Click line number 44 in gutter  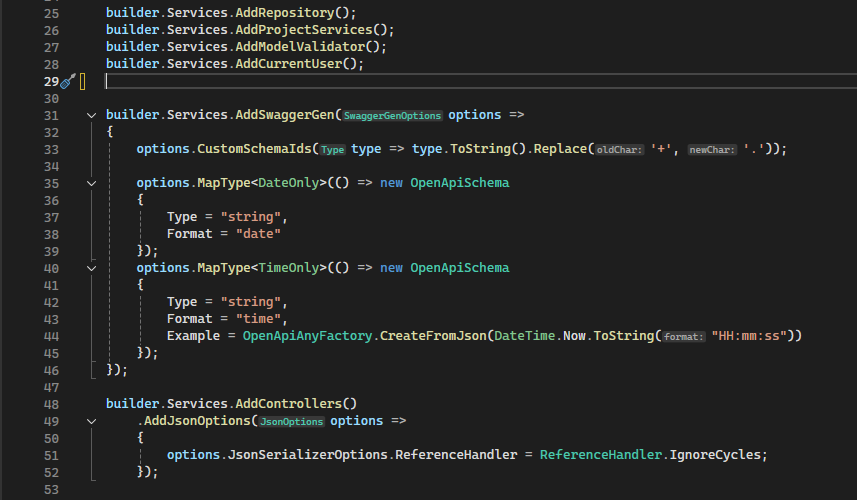pos(51,336)
